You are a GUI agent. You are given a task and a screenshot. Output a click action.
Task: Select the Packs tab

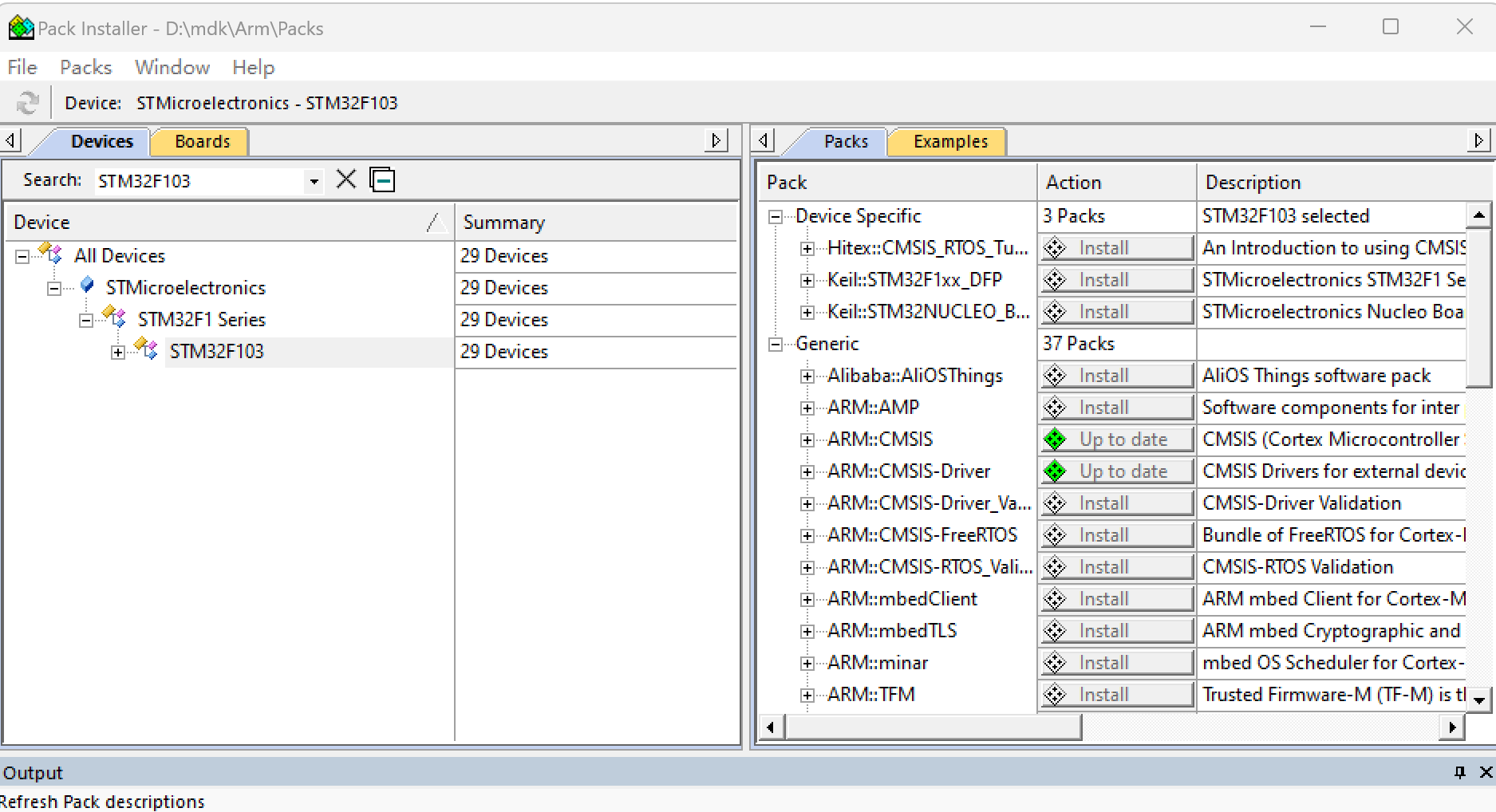[846, 142]
